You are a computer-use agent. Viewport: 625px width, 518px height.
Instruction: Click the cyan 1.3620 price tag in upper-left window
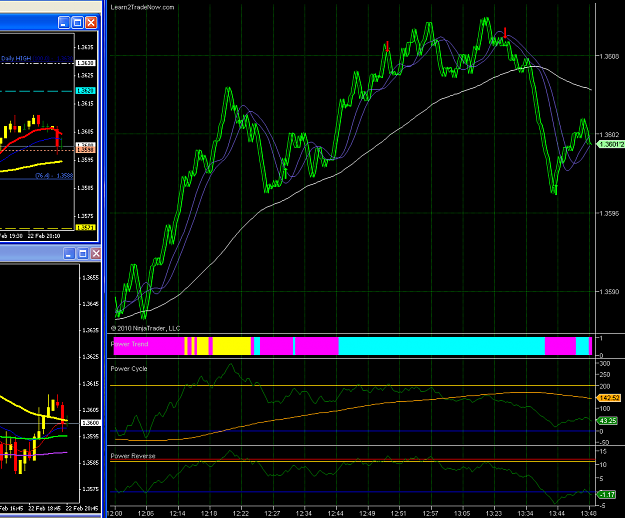86,91
